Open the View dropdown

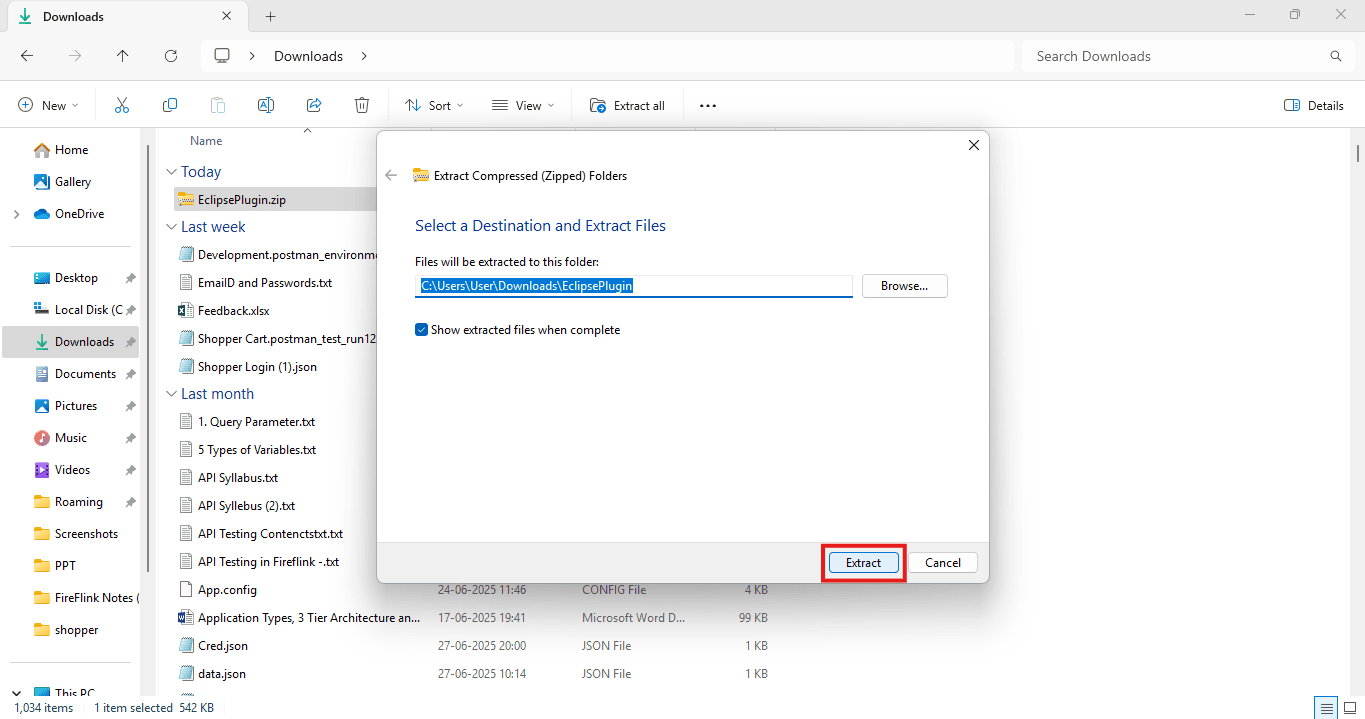[x=523, y=105]
